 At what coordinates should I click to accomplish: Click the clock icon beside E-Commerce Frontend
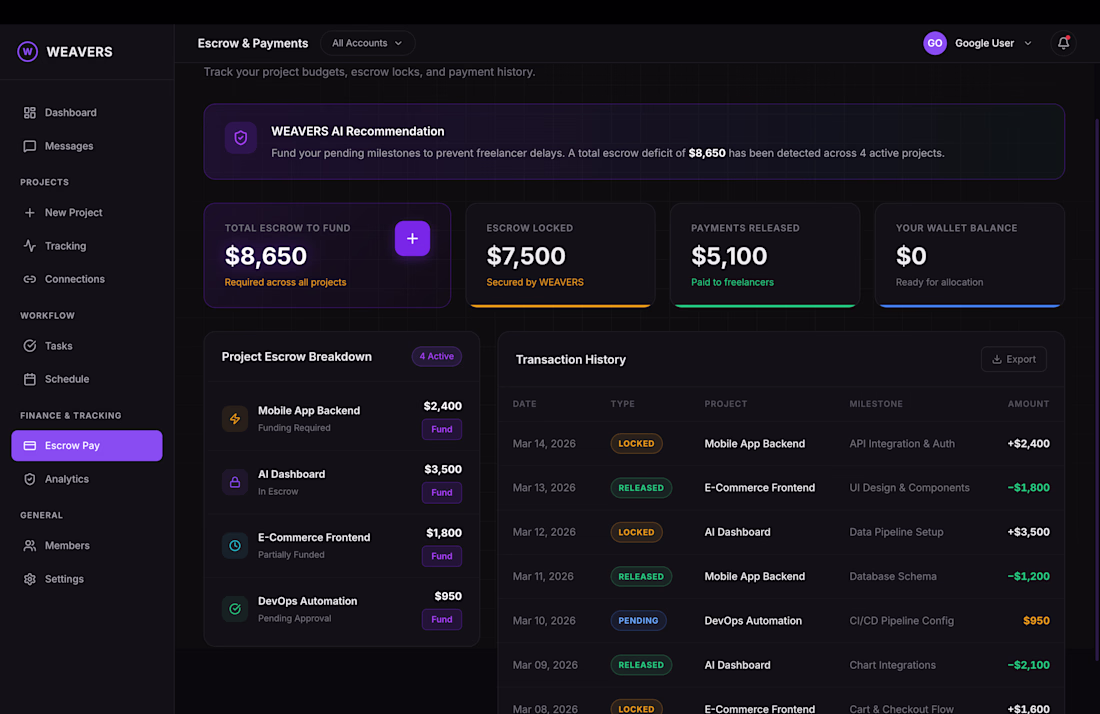[x=235, y=545]
